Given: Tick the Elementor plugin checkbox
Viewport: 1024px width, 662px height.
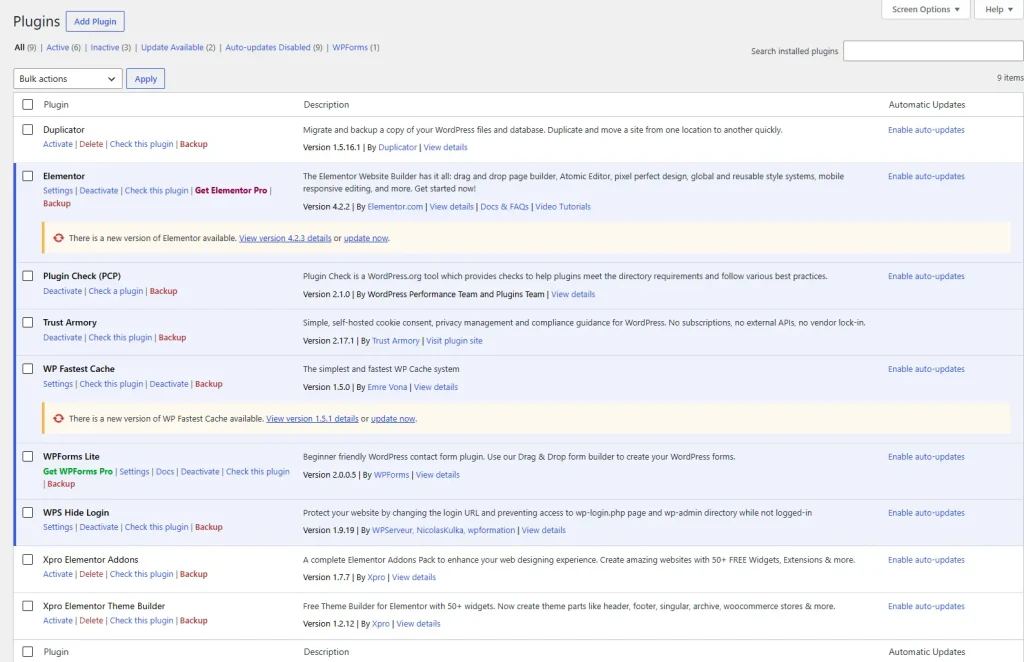Looking at the screenshot, I should tap(27, 176).
